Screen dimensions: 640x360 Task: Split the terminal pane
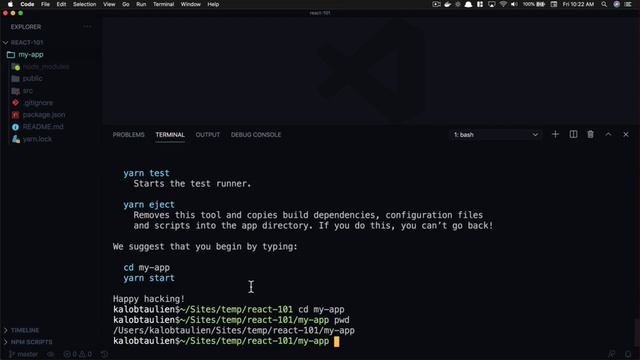pos(573,134)
